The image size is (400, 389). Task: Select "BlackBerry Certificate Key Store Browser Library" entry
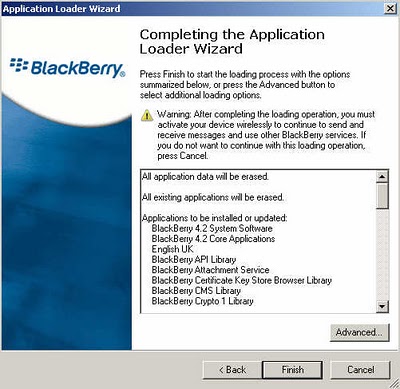click(x=242, y=280)
